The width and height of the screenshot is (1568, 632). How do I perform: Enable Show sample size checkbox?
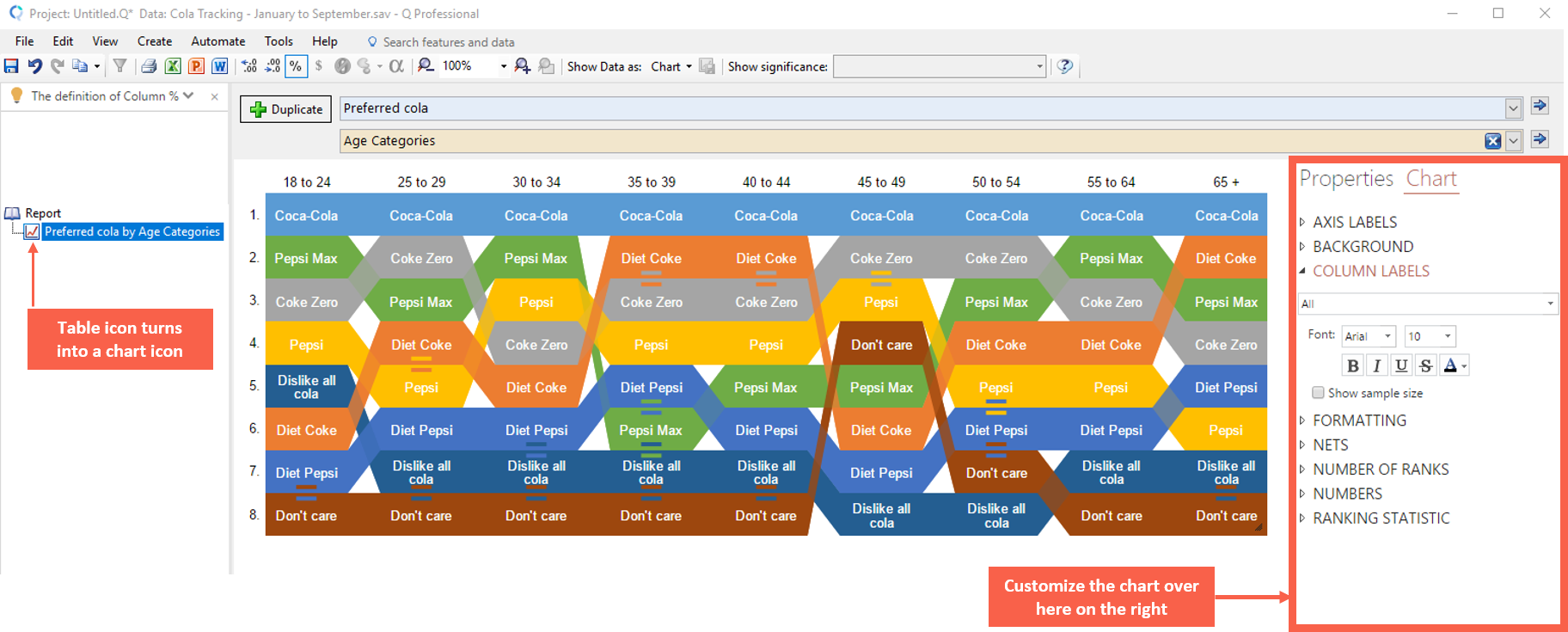tap(1318, 393)
